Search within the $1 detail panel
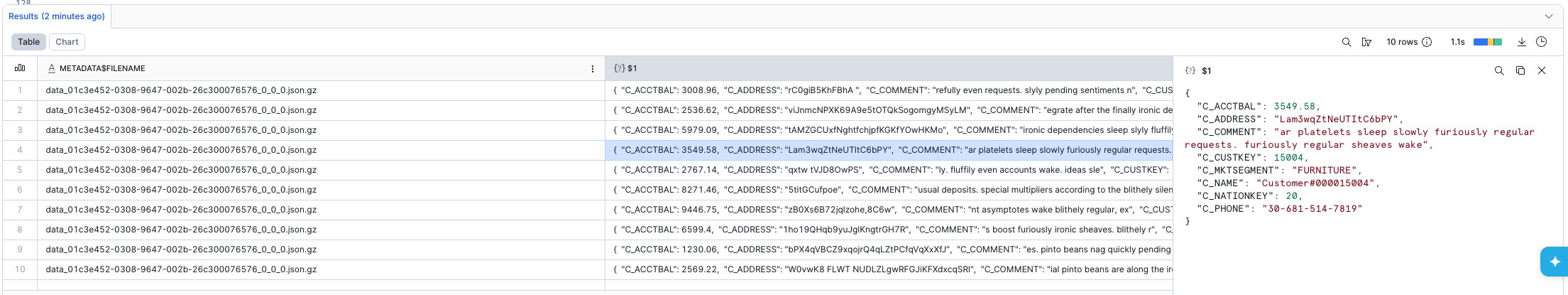The width and height of the screenshot is (1568, 295). pyautogui.click(x=1498, y=70)
